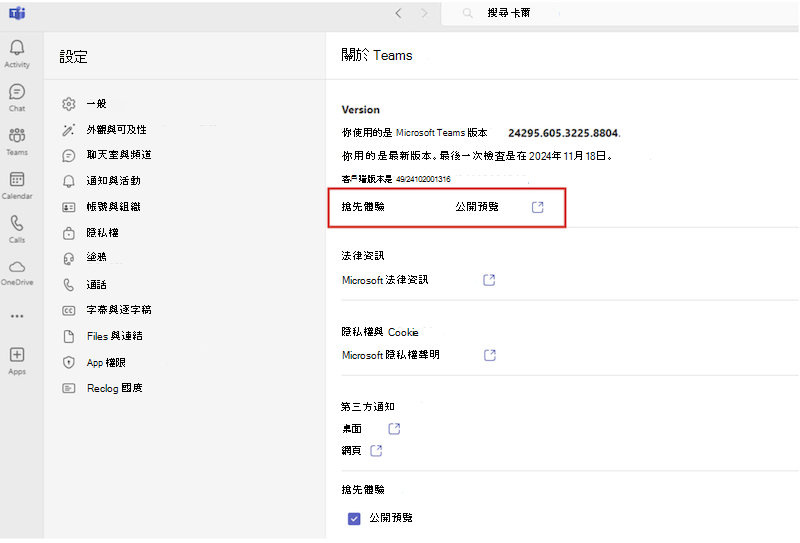Image resolution: width=800 pixels, height=543 pixels.
Task: Go forward with the right arrow
Action: pyautogui.click(x=424, y=13)
